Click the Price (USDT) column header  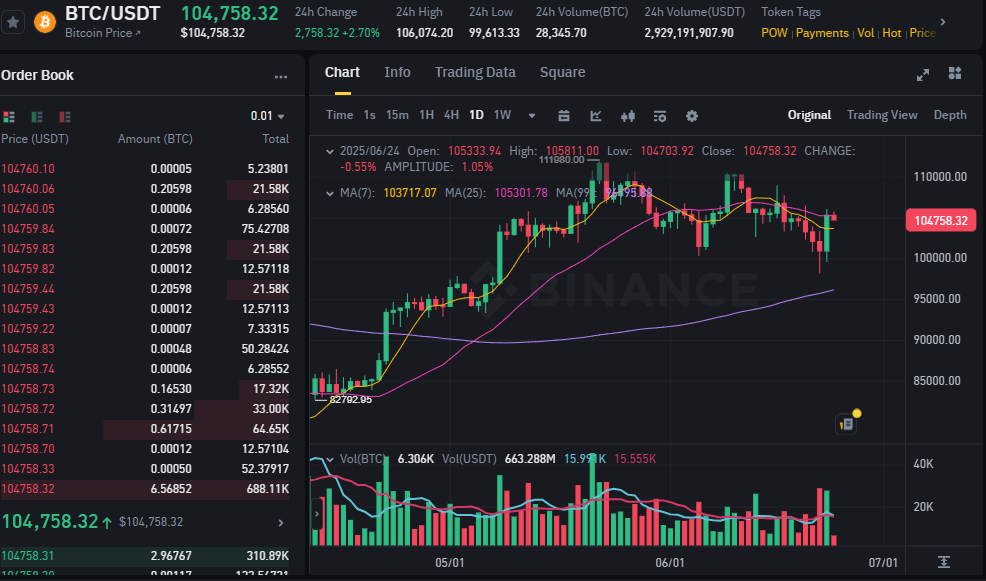click(x=35, y=139)
